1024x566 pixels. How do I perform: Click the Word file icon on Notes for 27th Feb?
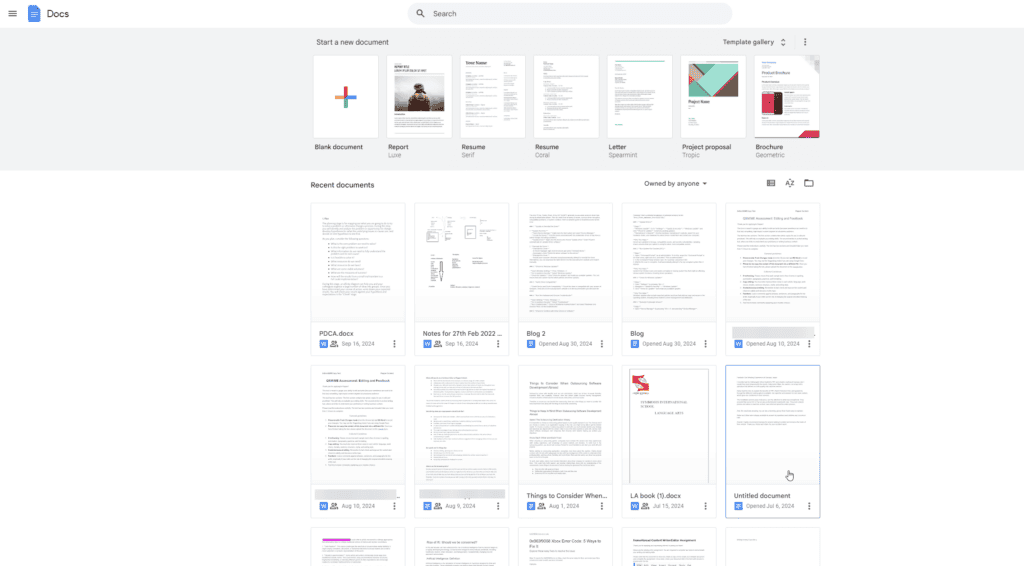click(x=427, y=344)
